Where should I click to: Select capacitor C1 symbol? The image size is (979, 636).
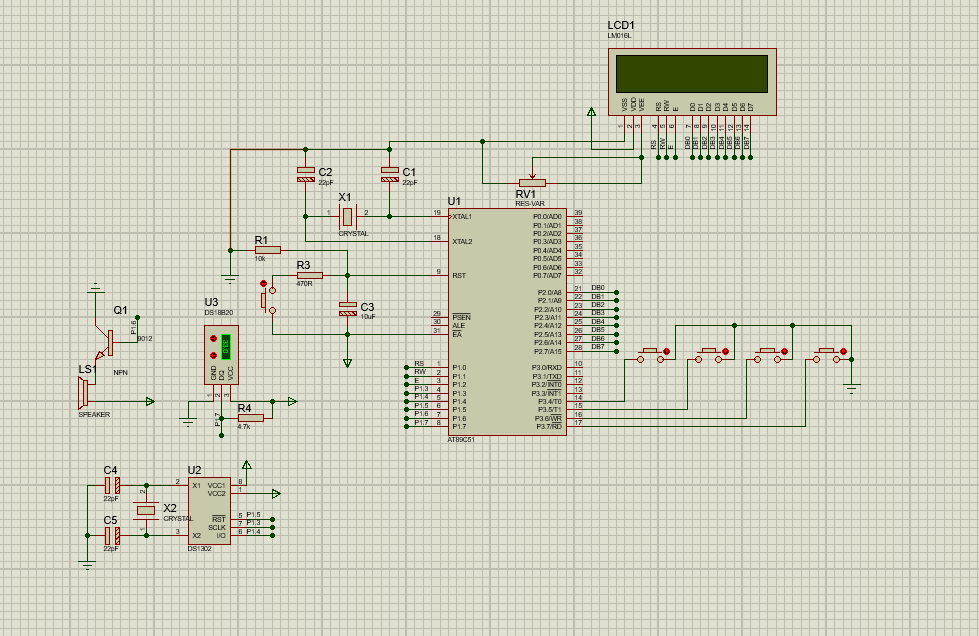[390, 174]
